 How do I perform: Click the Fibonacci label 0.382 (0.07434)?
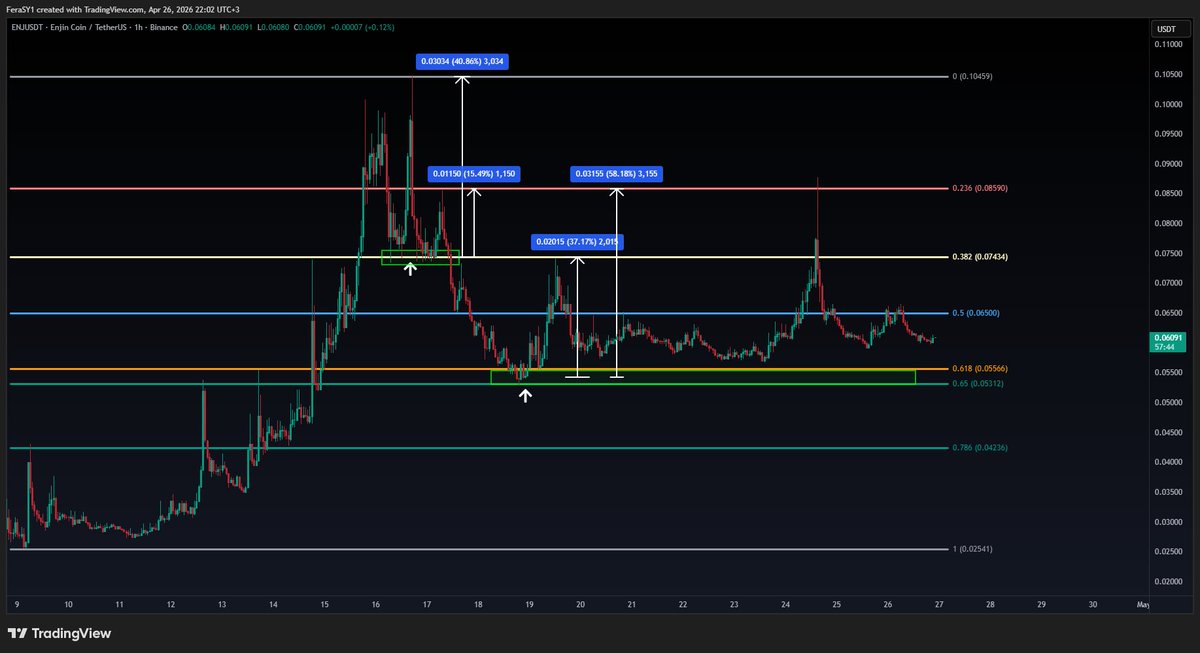coord(981,257)
